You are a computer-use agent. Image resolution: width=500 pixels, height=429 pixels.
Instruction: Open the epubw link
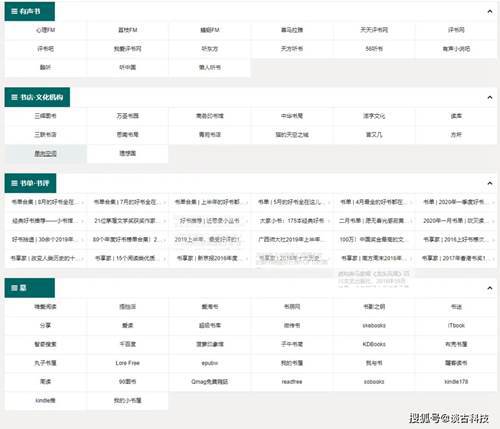[x=210, y=363]
